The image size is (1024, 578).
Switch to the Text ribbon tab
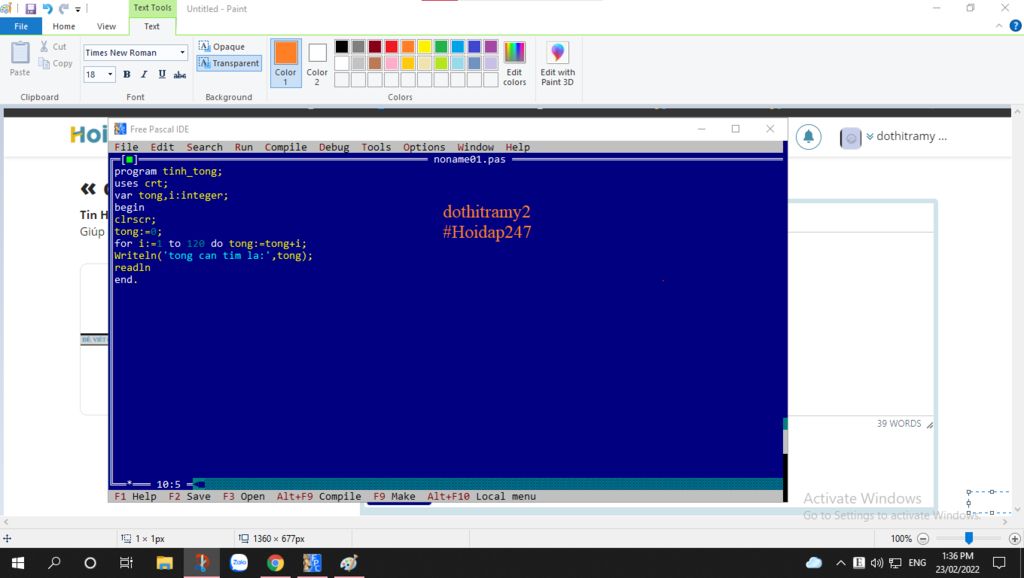point(152,26)
